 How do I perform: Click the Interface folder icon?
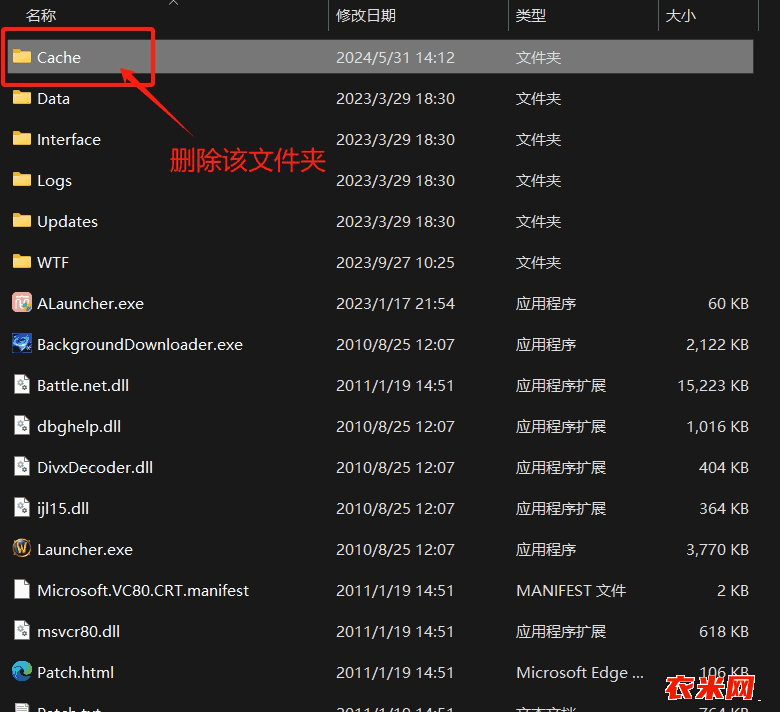pos(21,138)
